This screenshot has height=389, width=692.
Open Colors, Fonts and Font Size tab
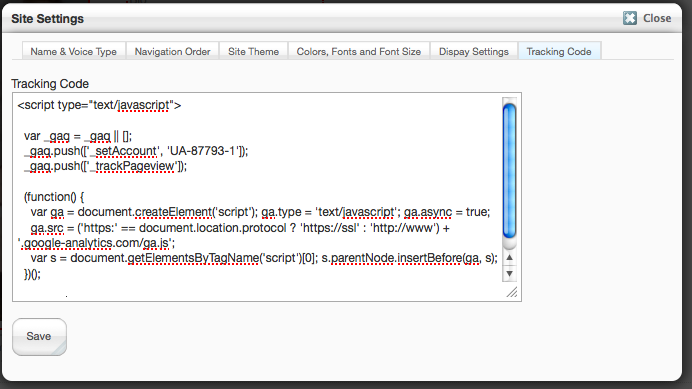tap(359, 51)
